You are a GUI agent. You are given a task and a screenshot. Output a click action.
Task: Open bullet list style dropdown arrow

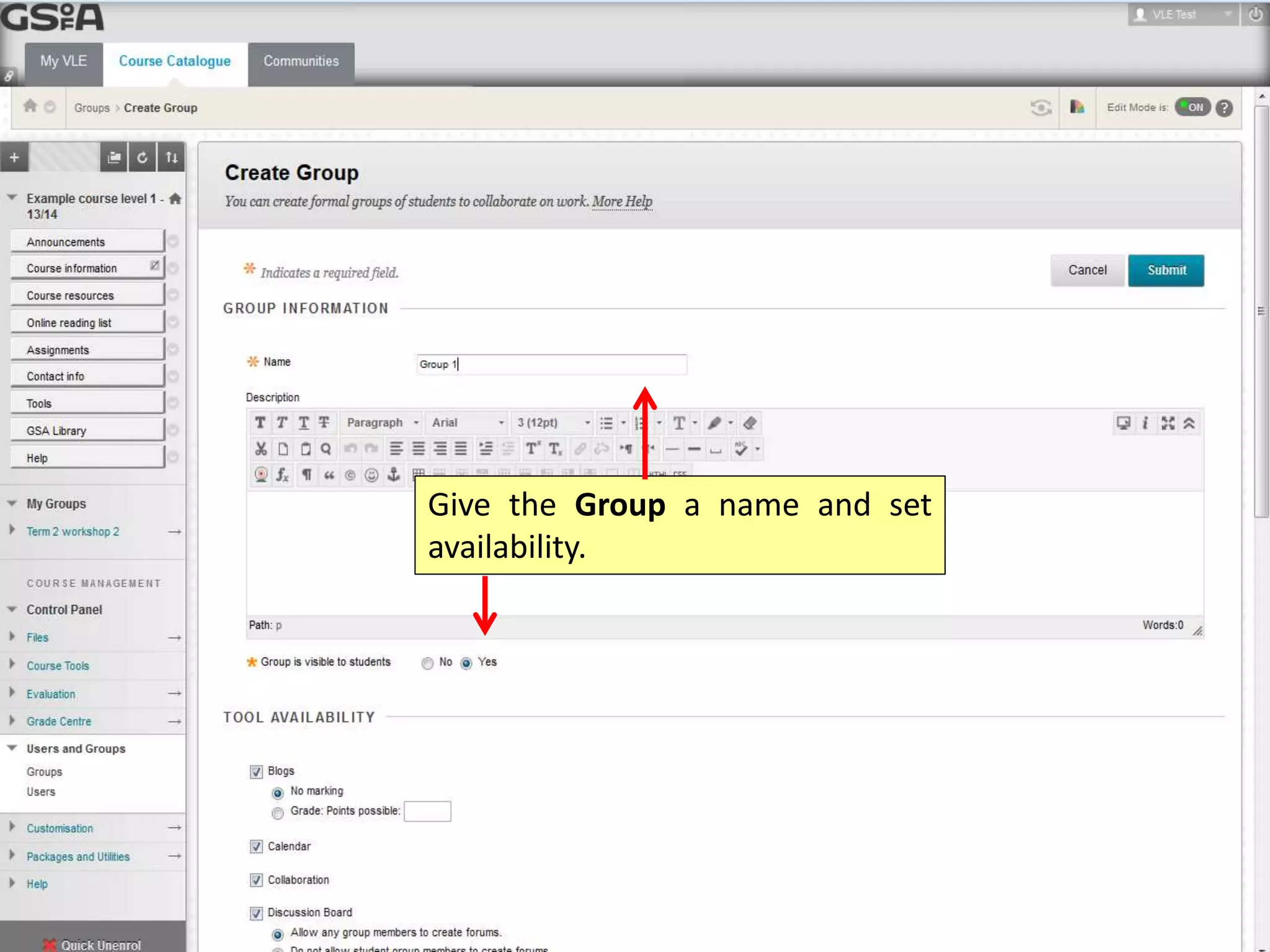pyautogui.click(x=623, y=423)
